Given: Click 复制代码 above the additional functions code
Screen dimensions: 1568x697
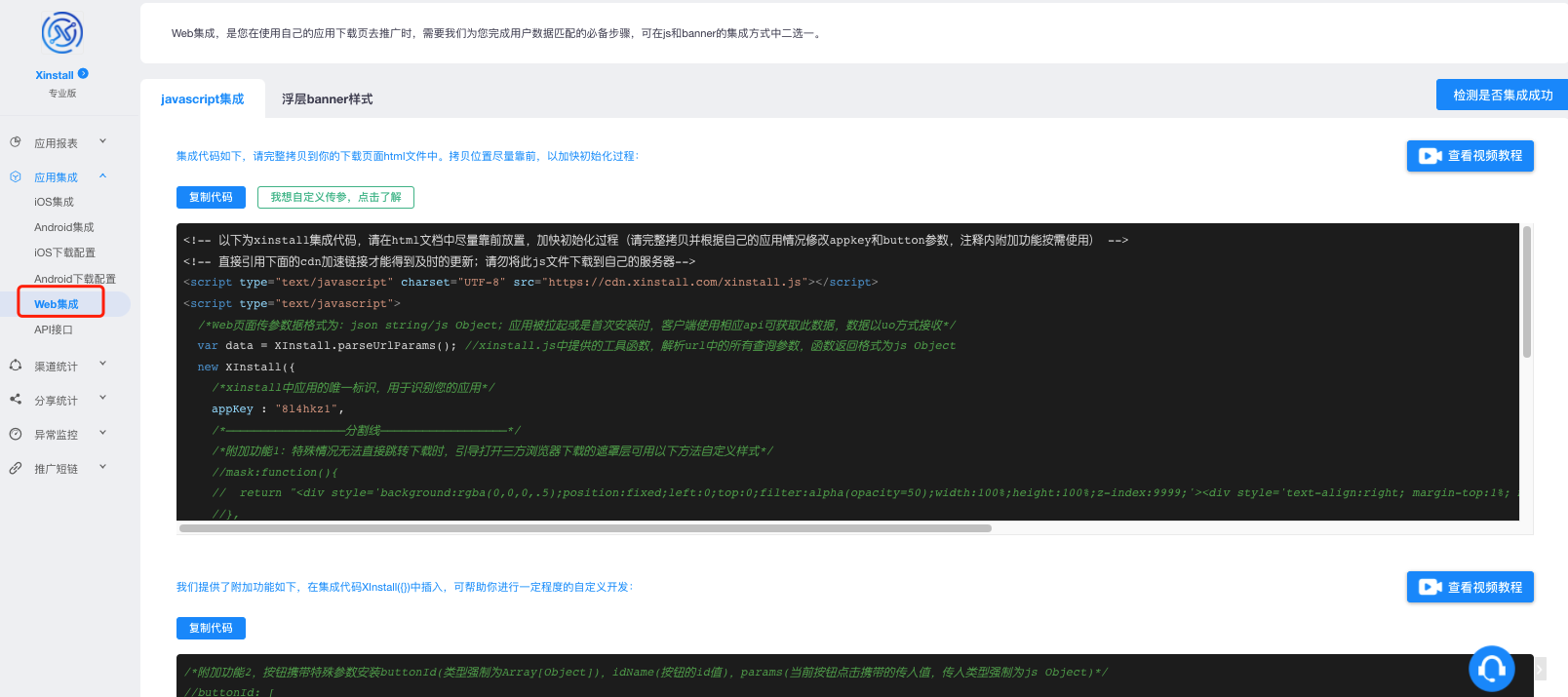Looking at the screenshot, I should pos(211,628).
